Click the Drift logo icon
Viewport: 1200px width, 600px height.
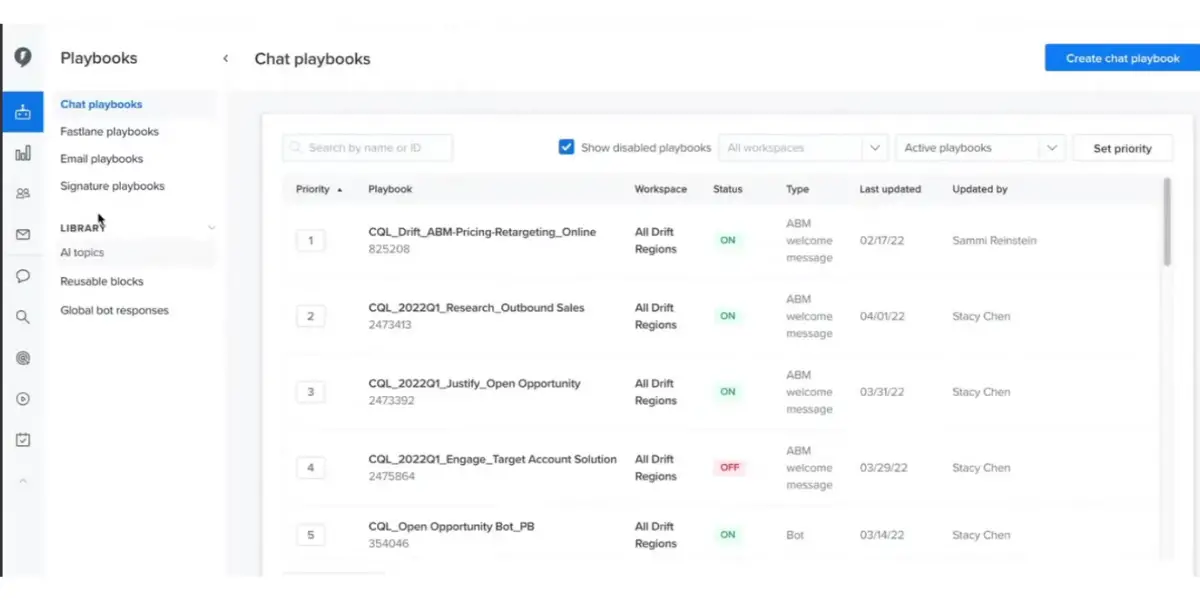(23, 58)
